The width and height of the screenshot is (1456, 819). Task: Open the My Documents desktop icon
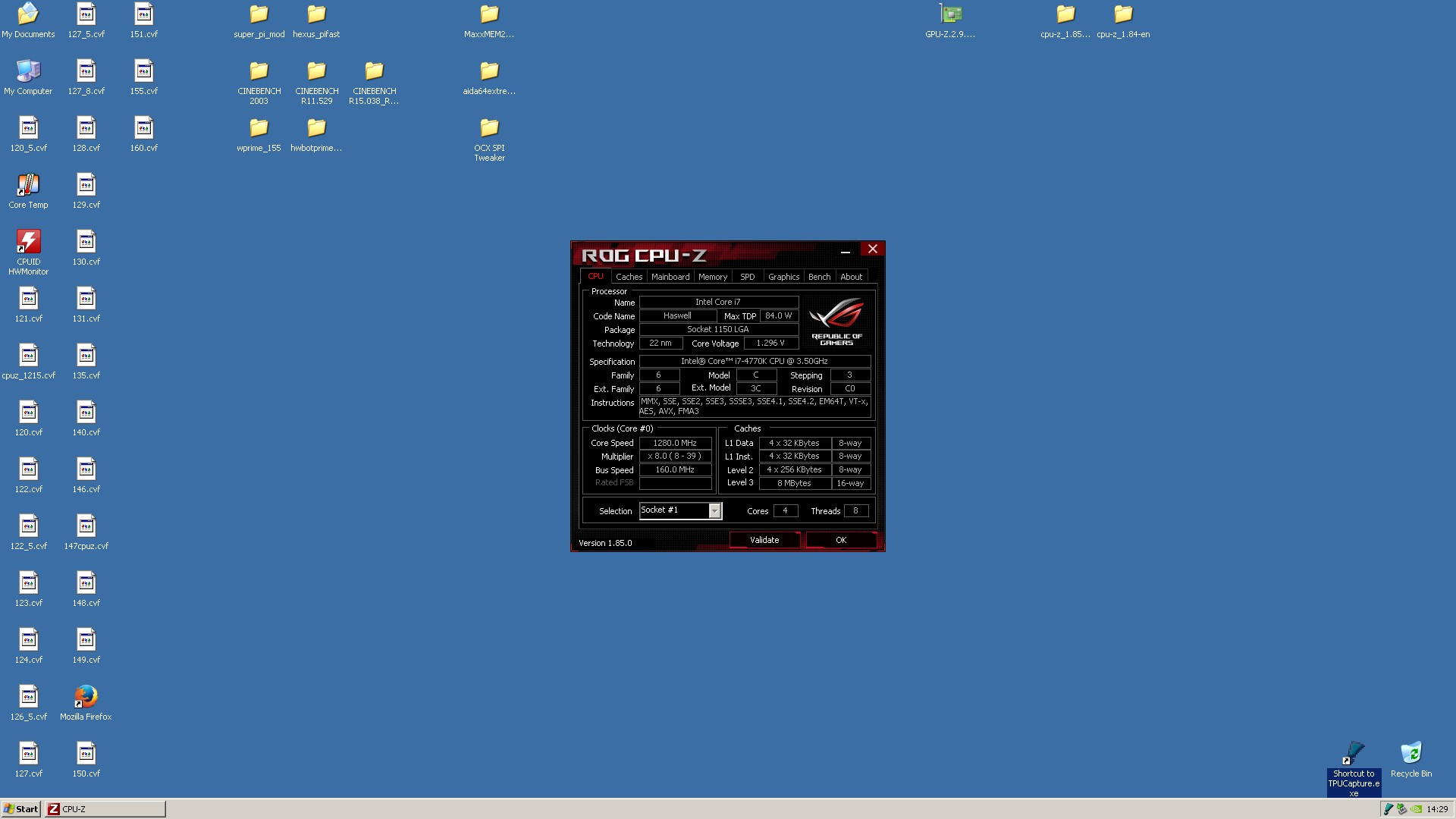(x=28, y=20)
